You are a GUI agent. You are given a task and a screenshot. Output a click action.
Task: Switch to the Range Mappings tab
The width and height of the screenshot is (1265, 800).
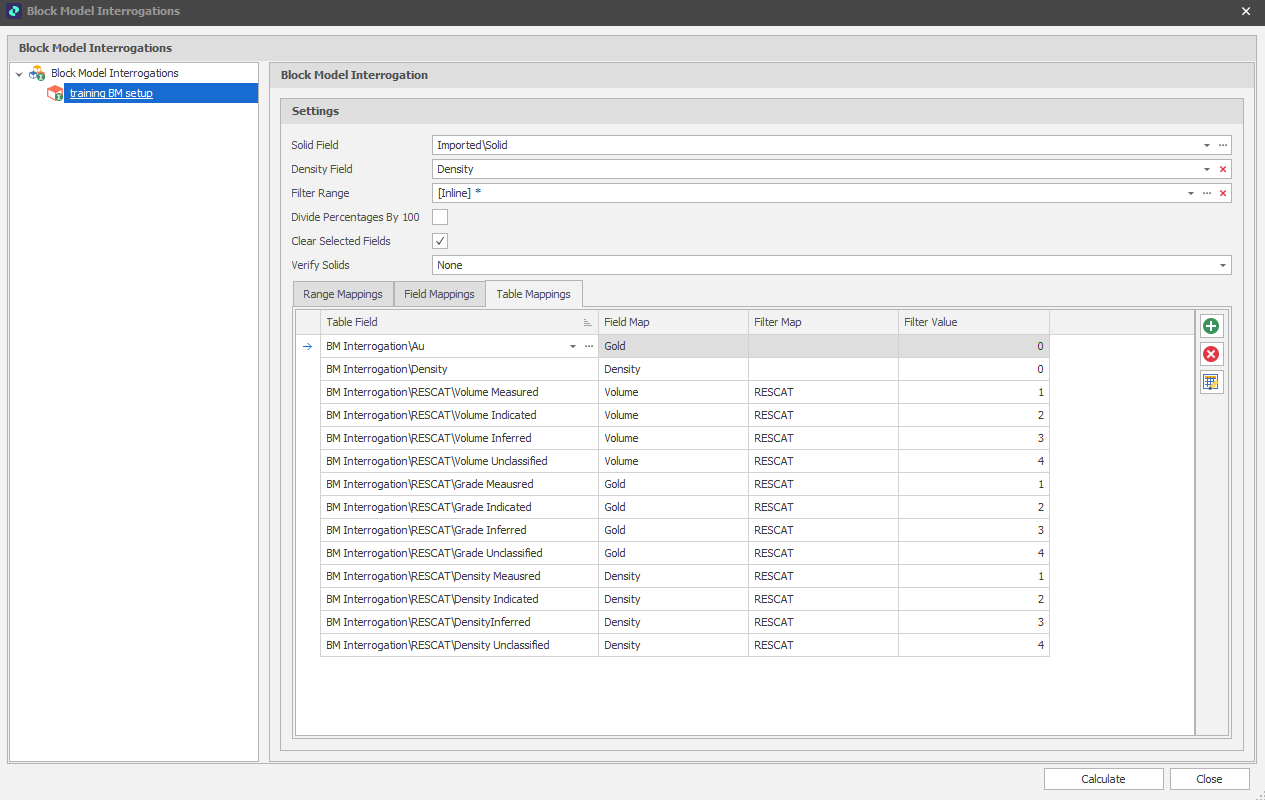point(342,294)
